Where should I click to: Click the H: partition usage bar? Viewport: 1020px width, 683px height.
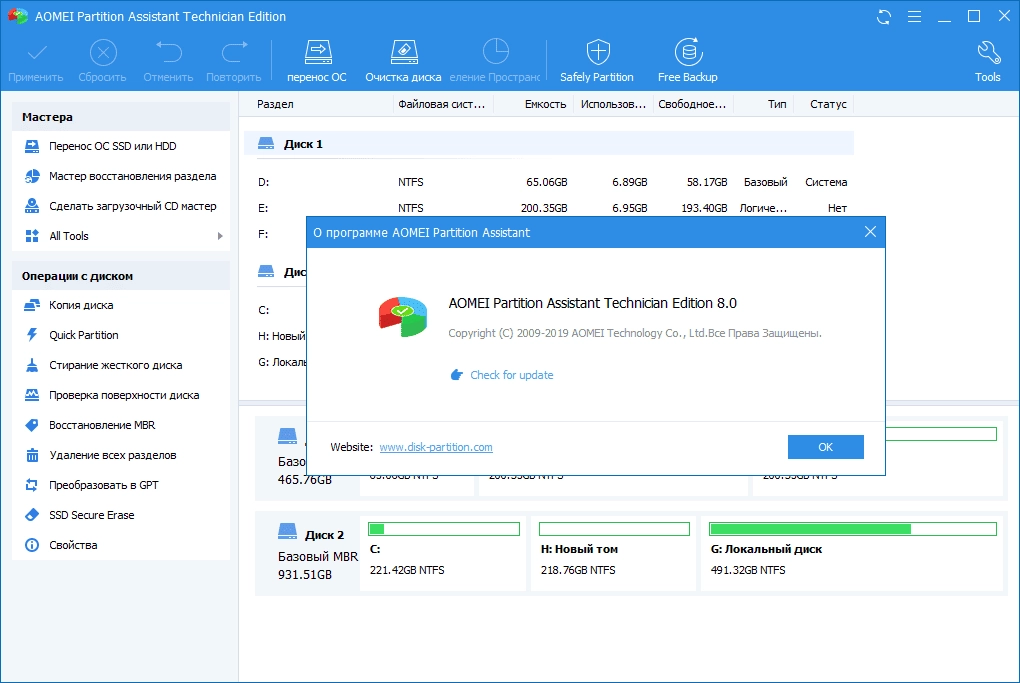coord(614,529)
